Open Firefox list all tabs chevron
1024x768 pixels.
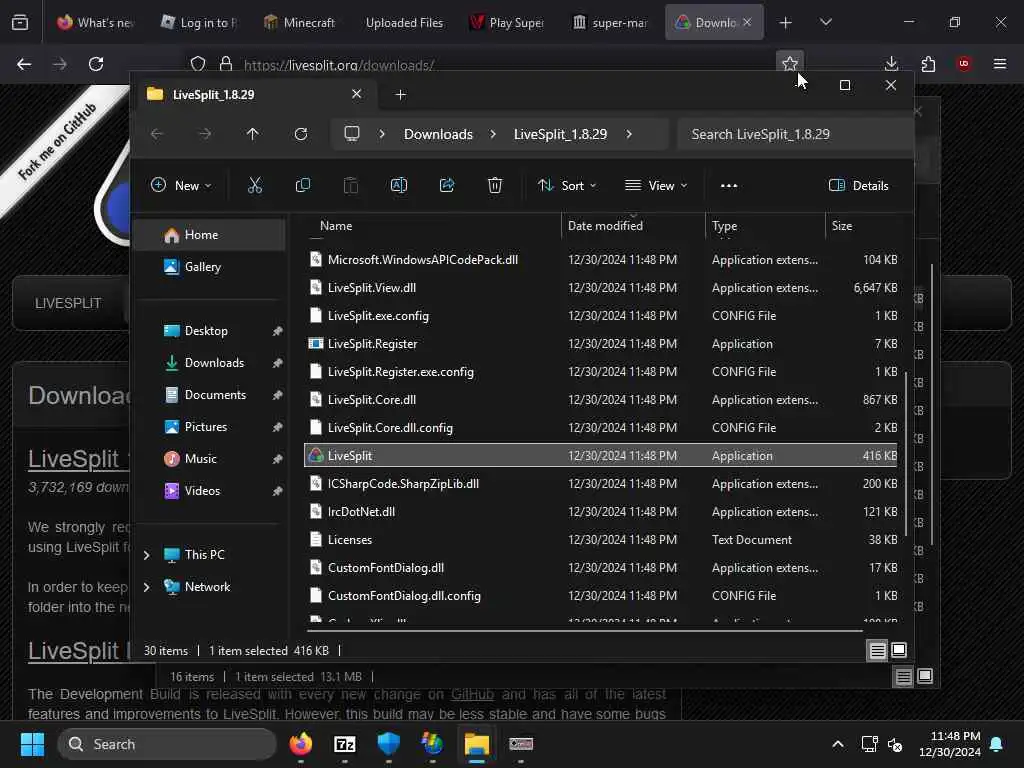[825, 22]
